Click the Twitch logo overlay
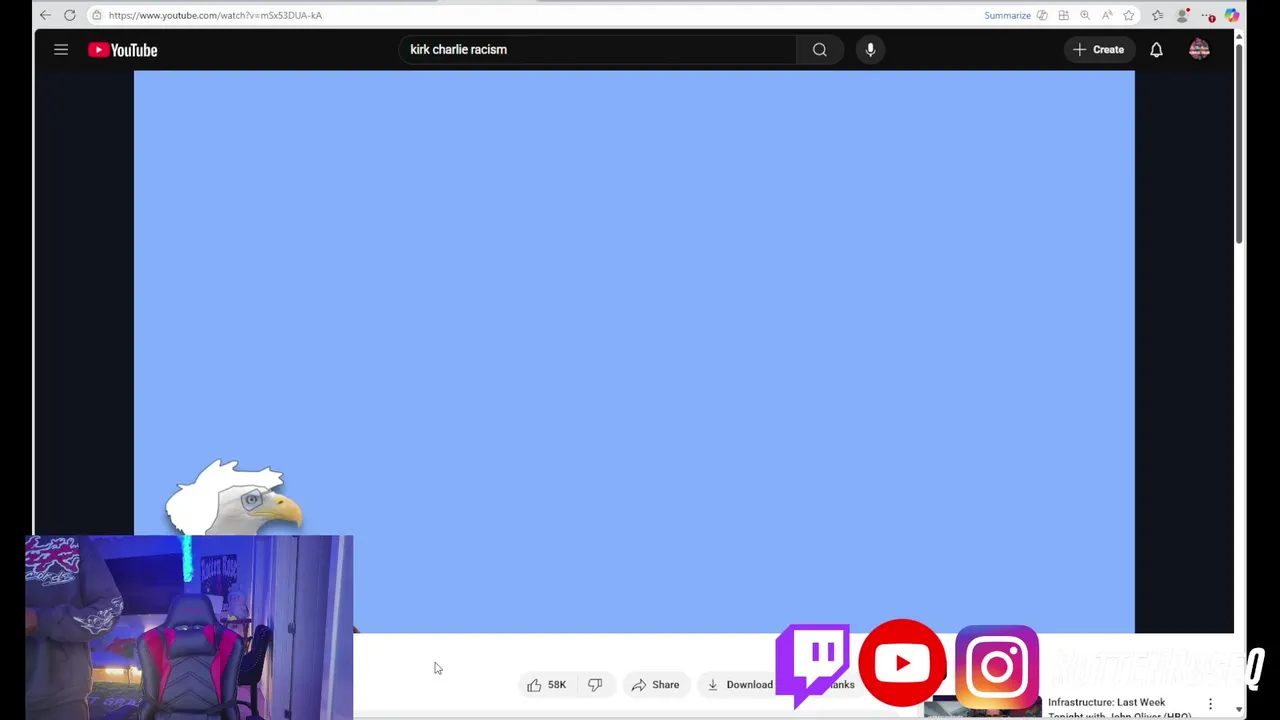Screen dimensions: 1280x720 (813, 664)
